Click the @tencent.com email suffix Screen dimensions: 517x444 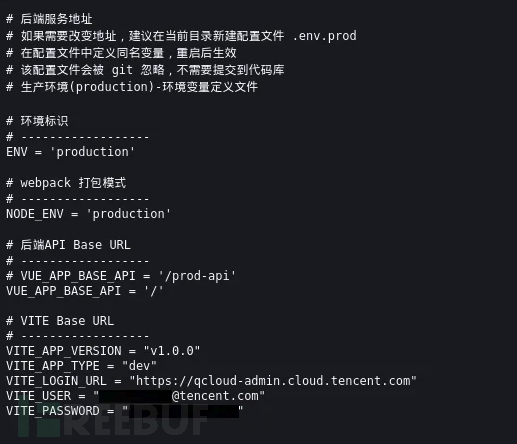pos(215,396)
